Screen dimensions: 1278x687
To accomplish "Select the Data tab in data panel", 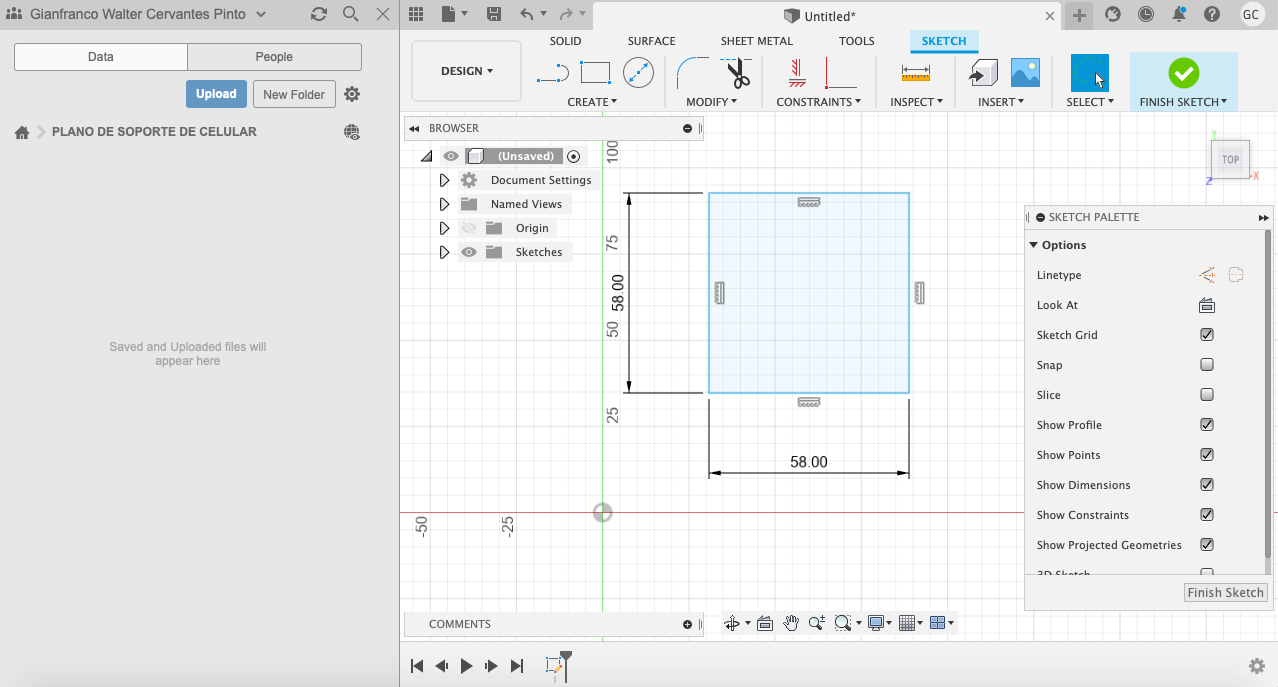I will click(101, 57).
